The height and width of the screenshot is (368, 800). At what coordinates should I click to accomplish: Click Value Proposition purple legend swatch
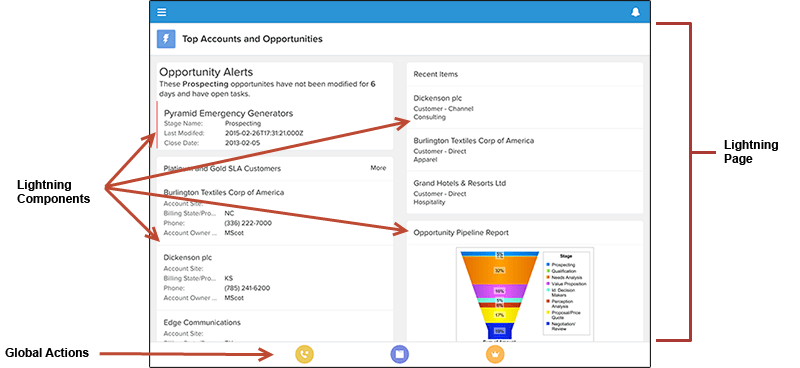click(548, 284)
